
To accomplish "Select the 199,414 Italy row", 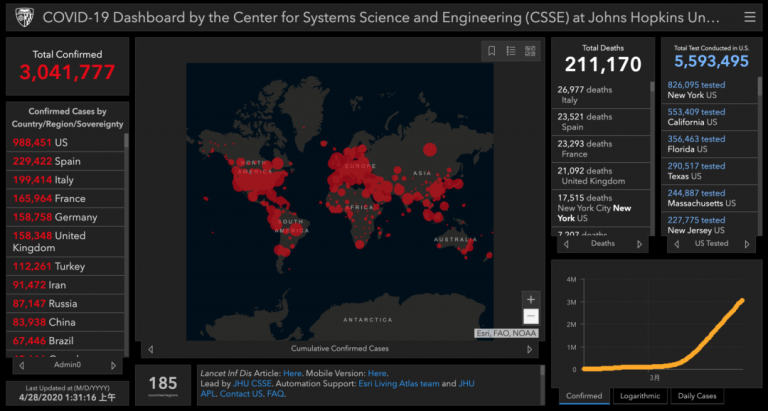I will tap(65, 180).
